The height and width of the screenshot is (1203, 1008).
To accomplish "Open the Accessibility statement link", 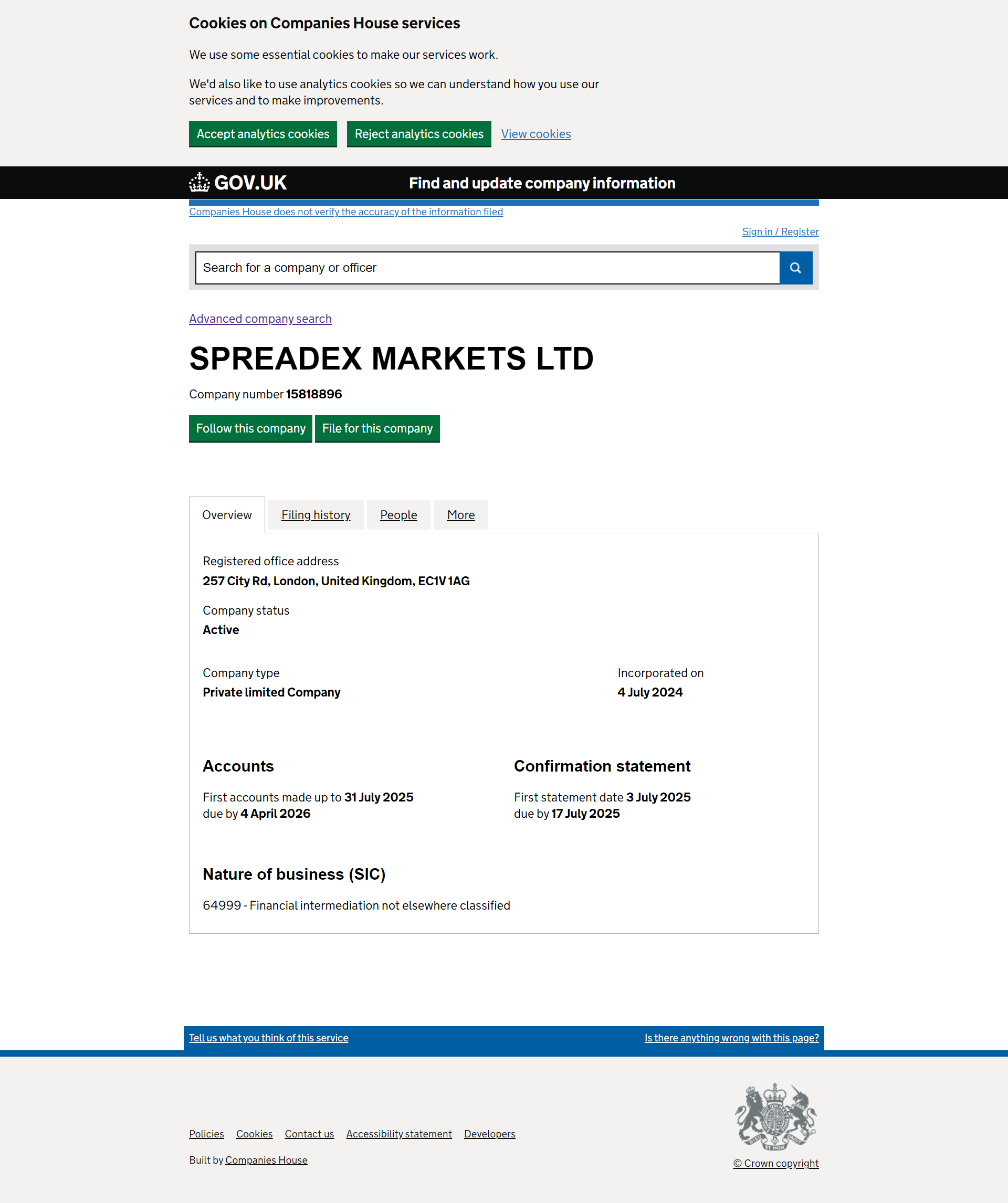I will [399, 1134].
